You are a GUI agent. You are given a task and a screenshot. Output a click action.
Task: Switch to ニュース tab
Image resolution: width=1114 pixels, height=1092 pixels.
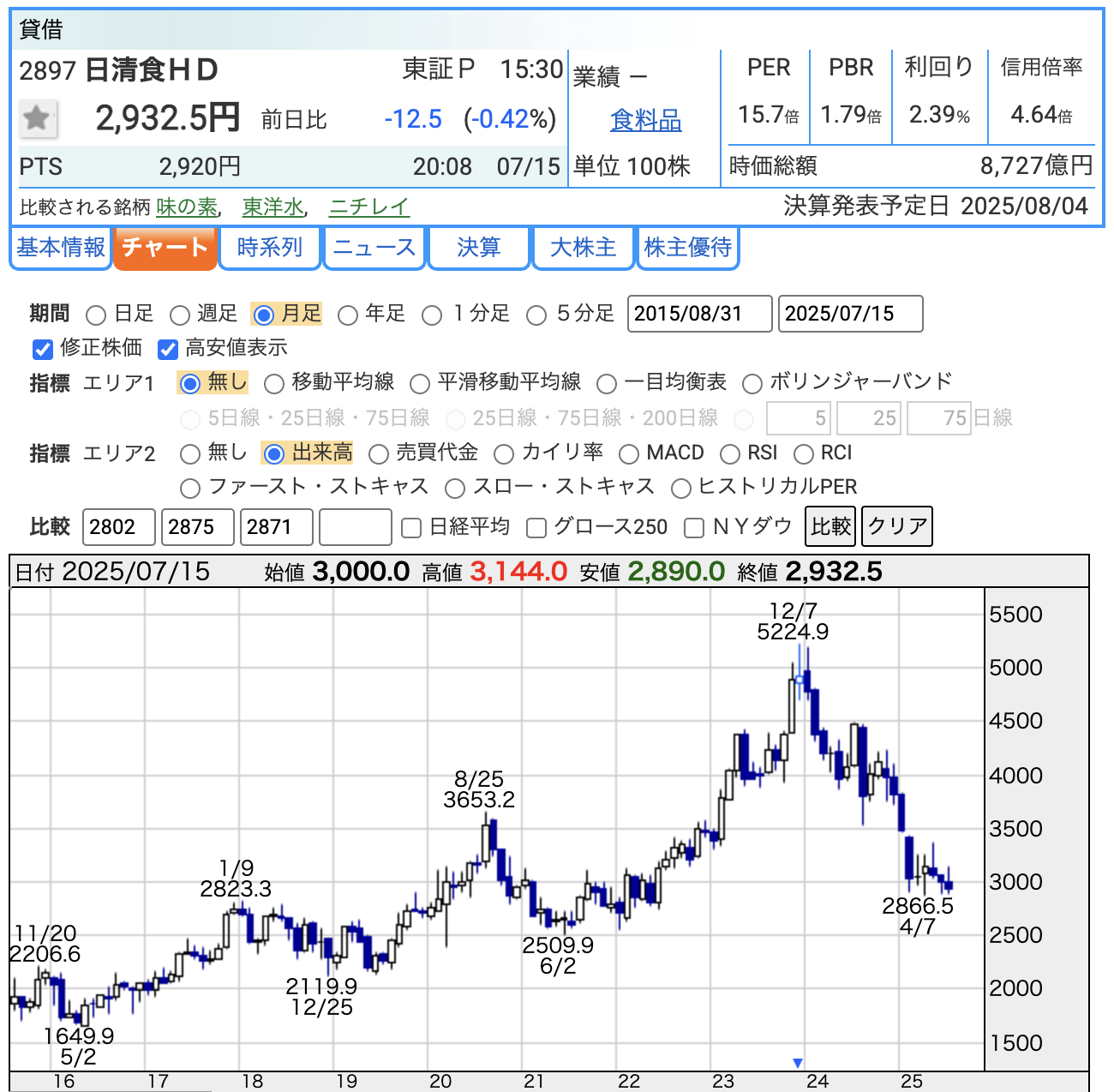(x=374, y=248)
